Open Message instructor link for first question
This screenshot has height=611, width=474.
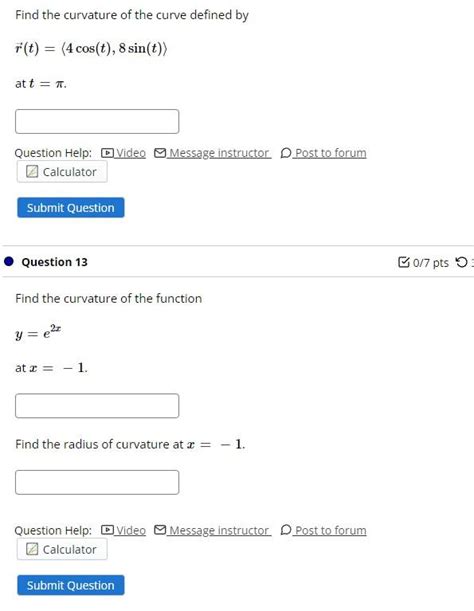[x=219, y=153]
